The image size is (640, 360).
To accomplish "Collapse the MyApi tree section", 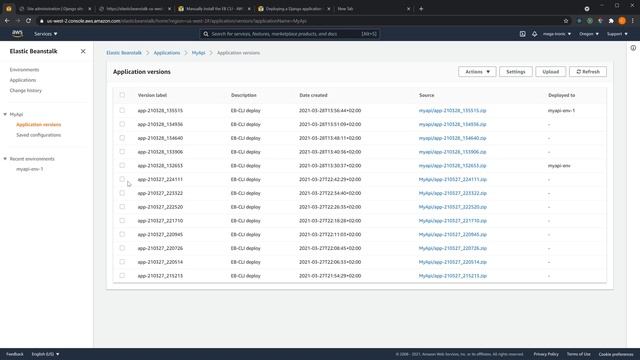I will click(x=5, y=114).
